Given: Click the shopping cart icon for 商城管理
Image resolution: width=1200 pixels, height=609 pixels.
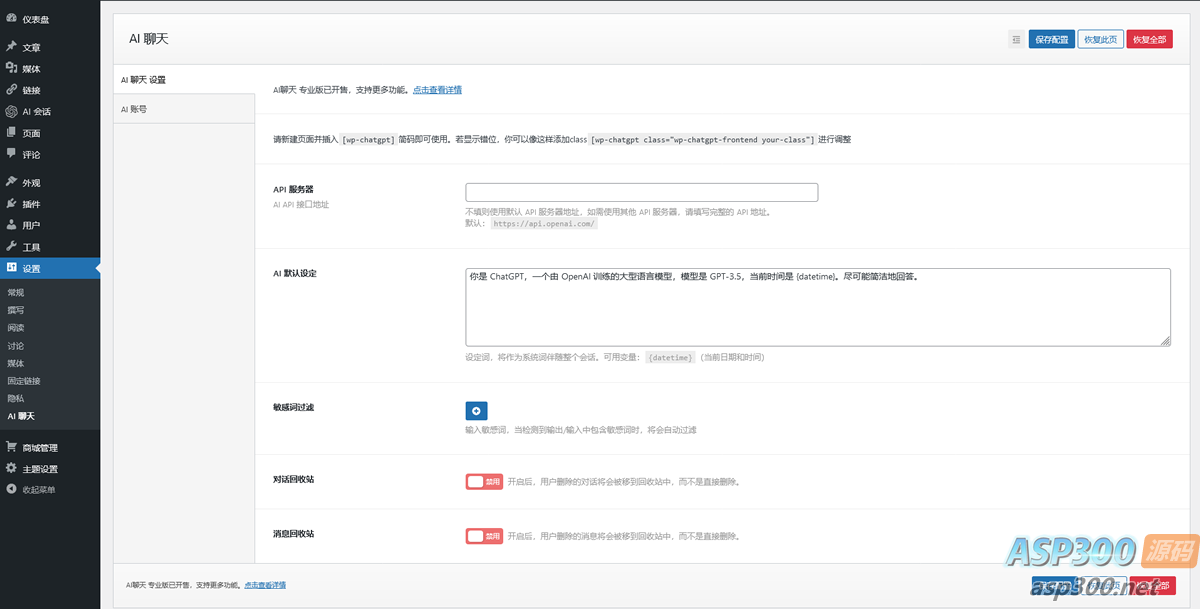Looking at the screenshot, I should click(11, 447).
